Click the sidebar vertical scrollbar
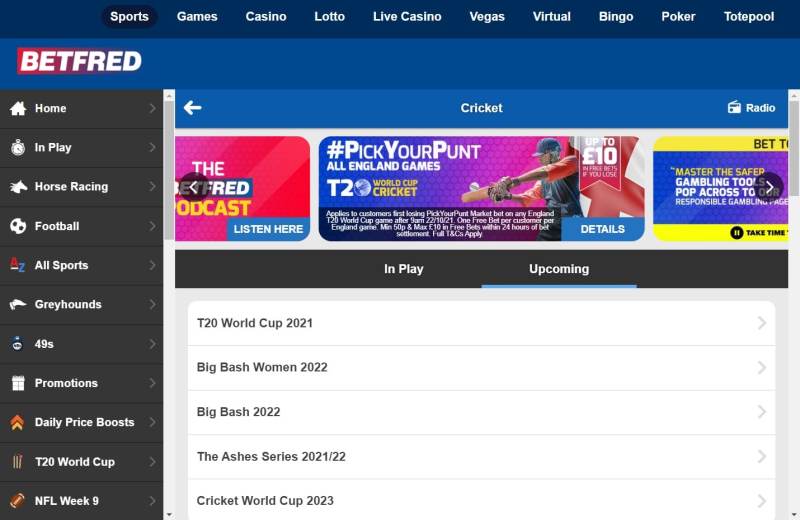 click(169, 300)
